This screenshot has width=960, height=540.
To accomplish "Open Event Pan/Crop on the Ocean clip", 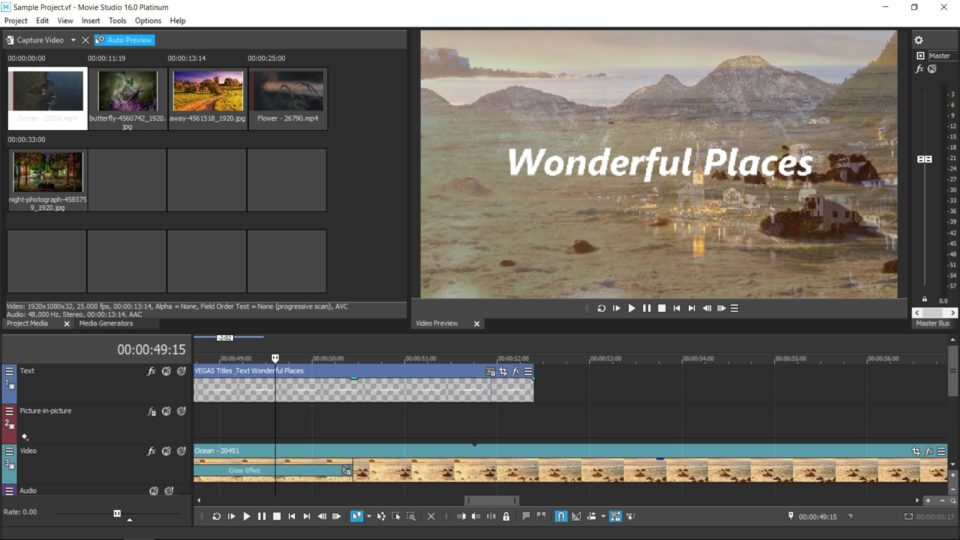I will click(x=916, y=451).
